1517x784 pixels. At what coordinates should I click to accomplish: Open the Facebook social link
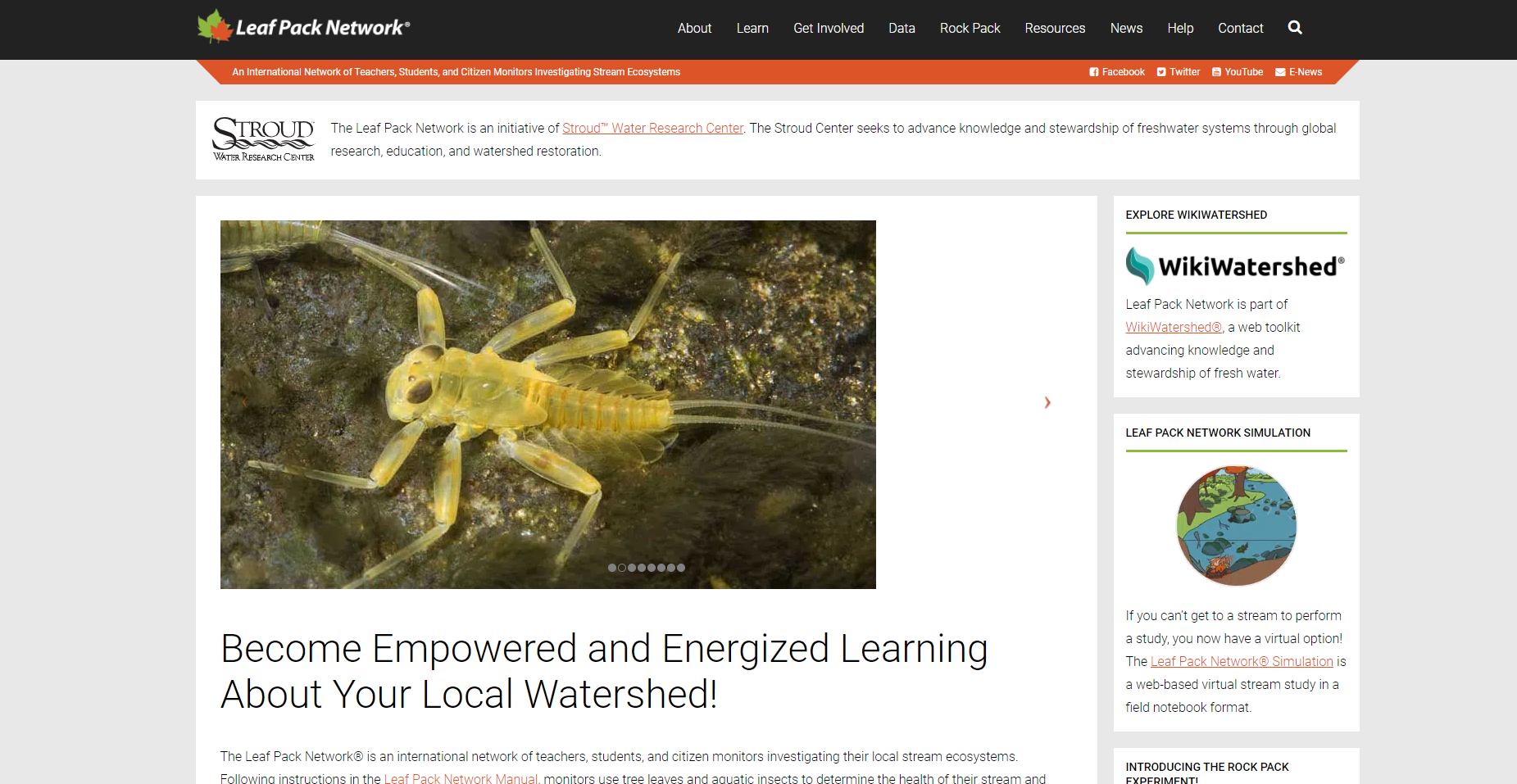coord(1117,72)
